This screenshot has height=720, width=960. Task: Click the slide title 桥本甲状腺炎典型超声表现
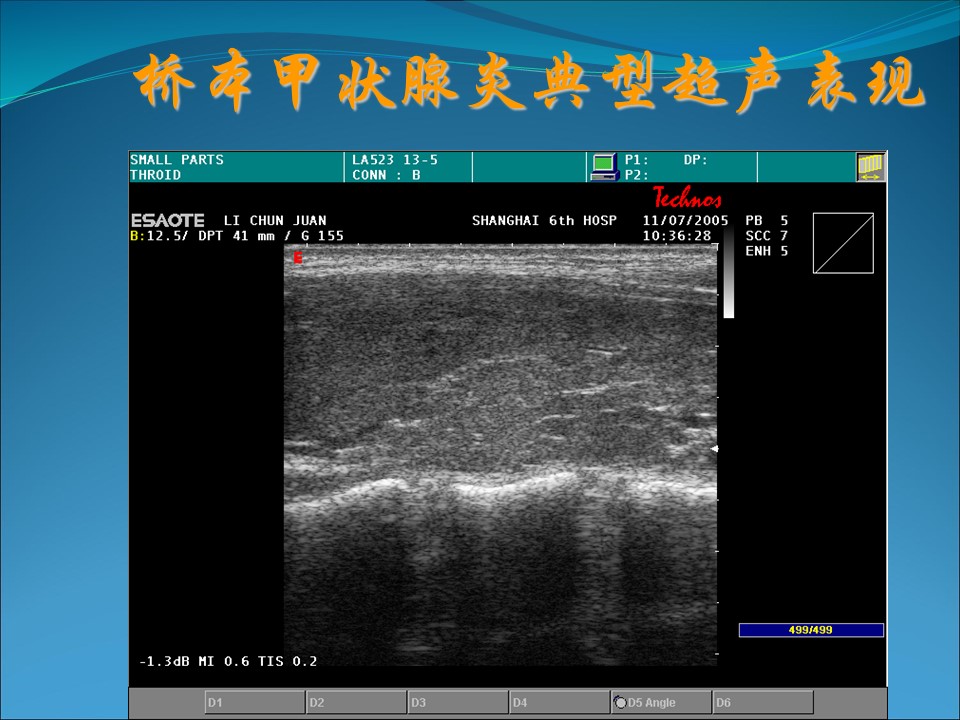(530, 81)
